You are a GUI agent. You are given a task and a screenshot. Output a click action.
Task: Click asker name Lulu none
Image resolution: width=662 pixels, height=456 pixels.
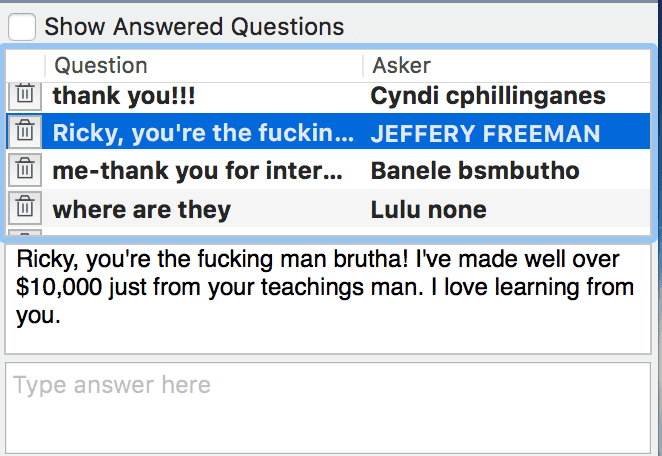tap(428, 210)
